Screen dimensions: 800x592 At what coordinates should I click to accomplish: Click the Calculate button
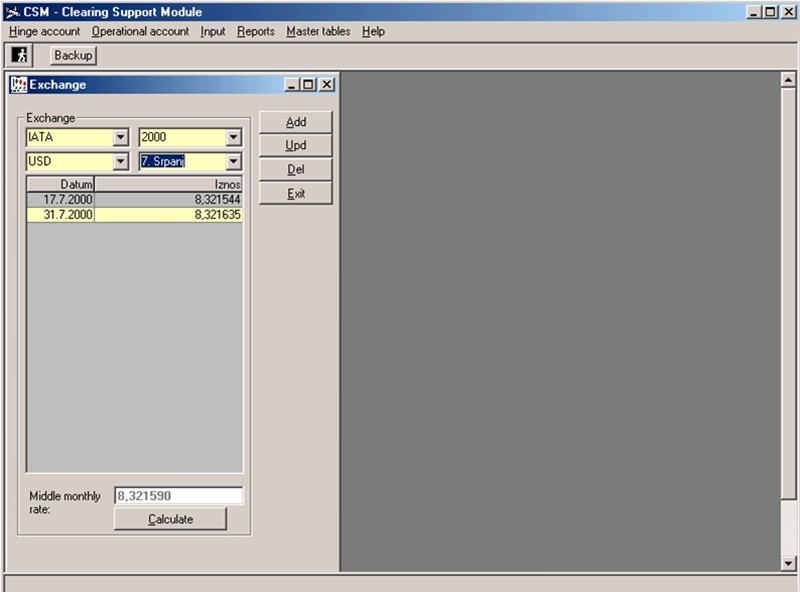click(170, 519)
